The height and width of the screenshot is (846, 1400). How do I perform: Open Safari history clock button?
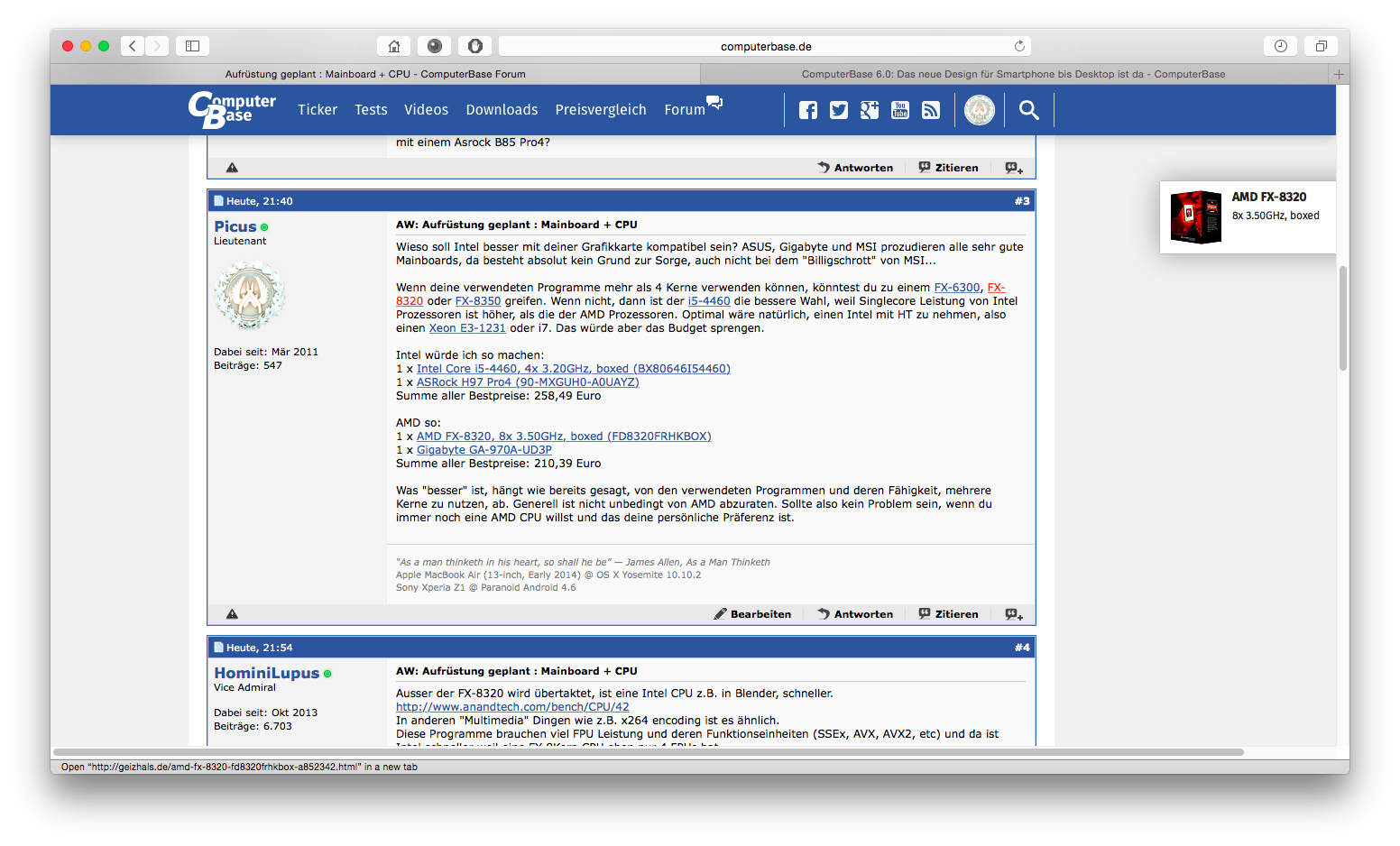[1280, 46]
